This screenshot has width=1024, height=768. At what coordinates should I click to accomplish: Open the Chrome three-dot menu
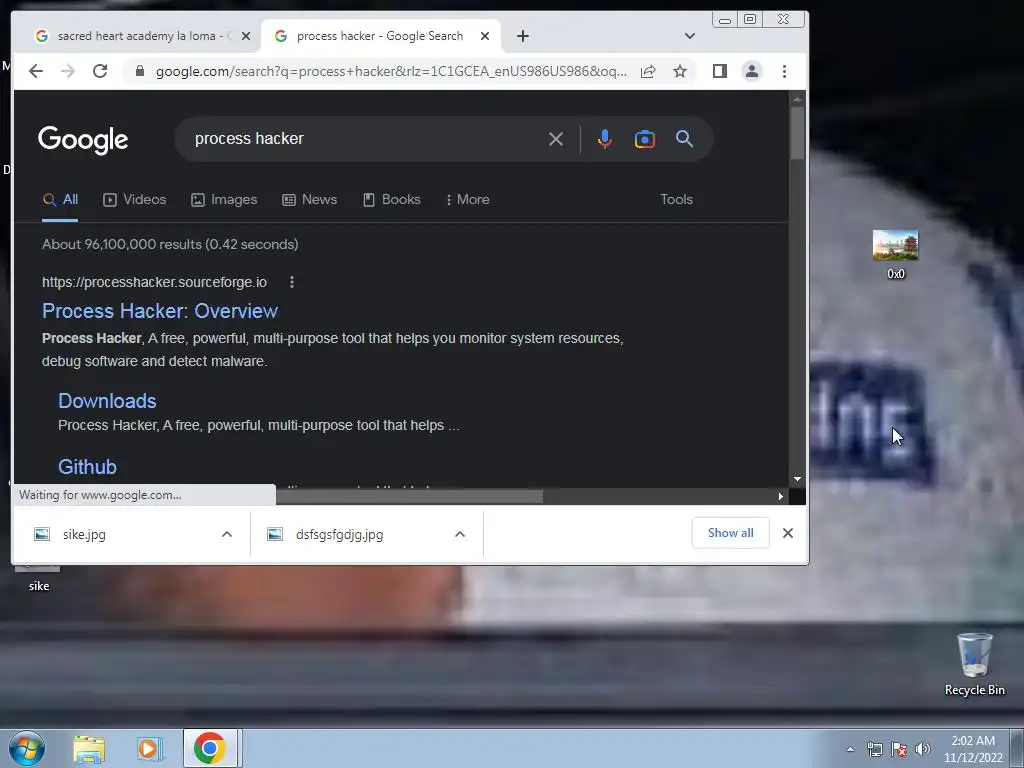784,71
